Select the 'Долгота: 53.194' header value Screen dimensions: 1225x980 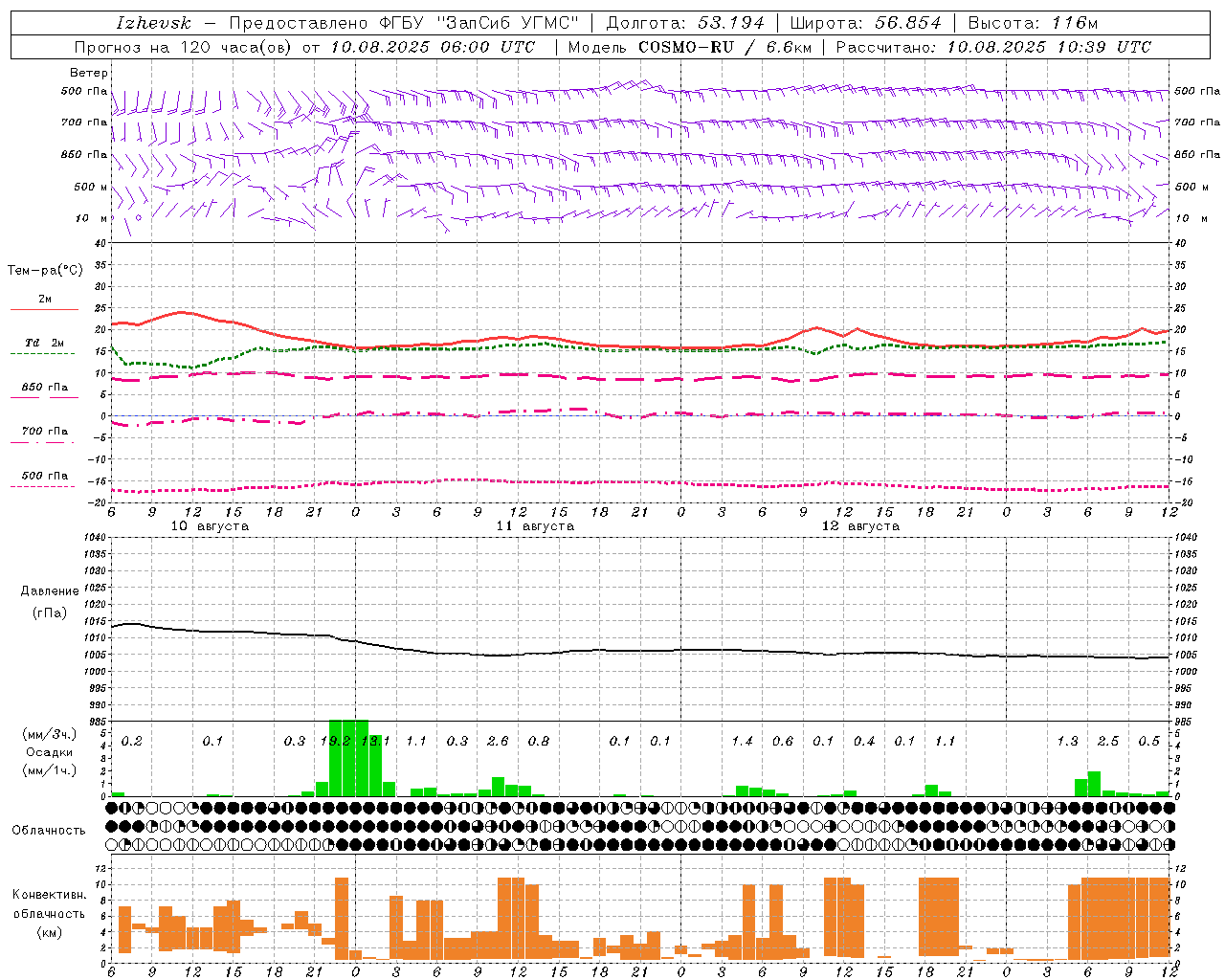coord(685,23)
